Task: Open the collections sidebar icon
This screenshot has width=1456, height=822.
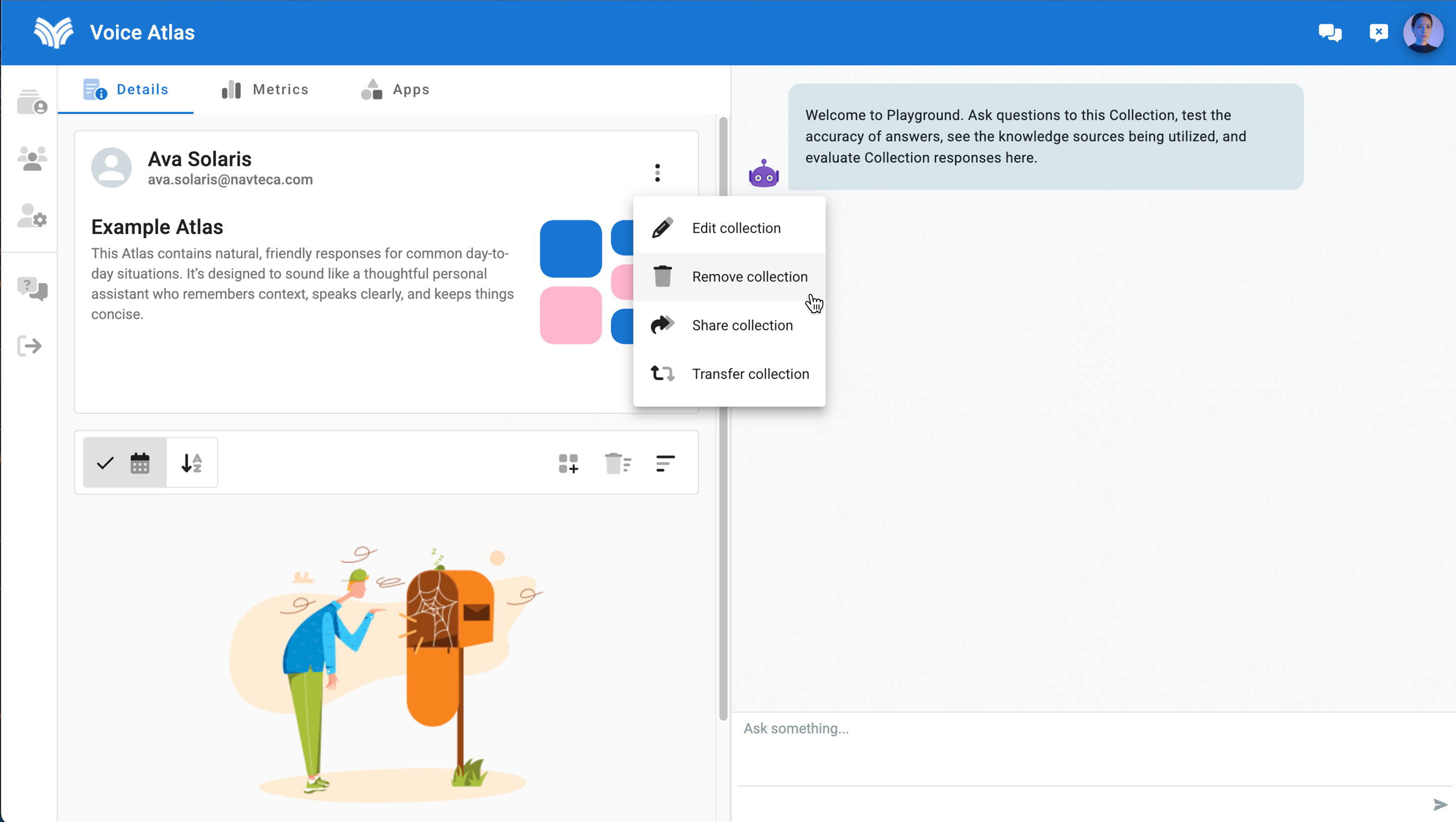Action: pyautogui.click(x=32, y=102)
